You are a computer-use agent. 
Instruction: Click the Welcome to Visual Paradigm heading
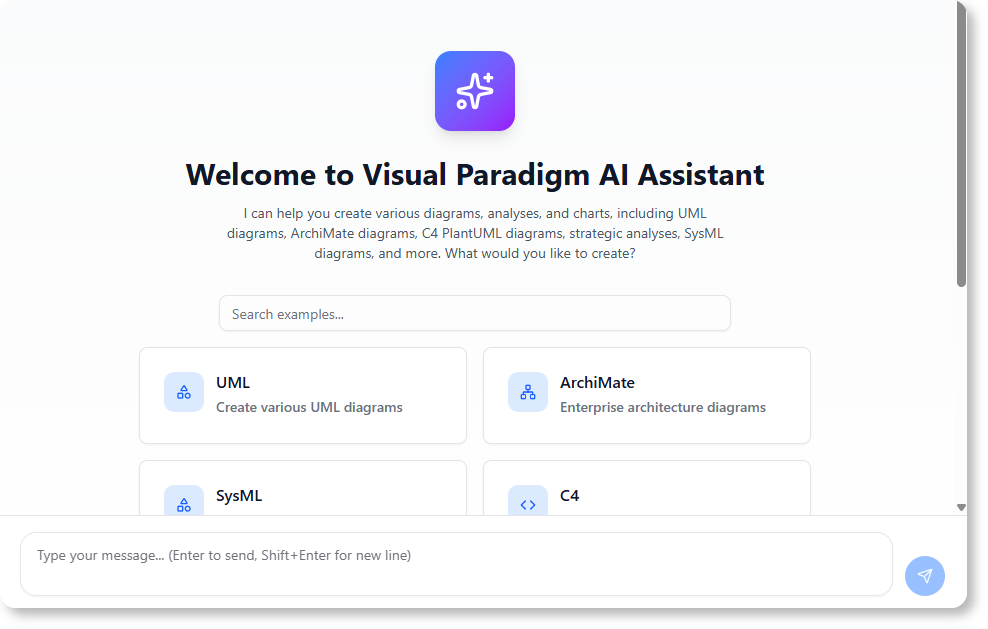(475, 174)
